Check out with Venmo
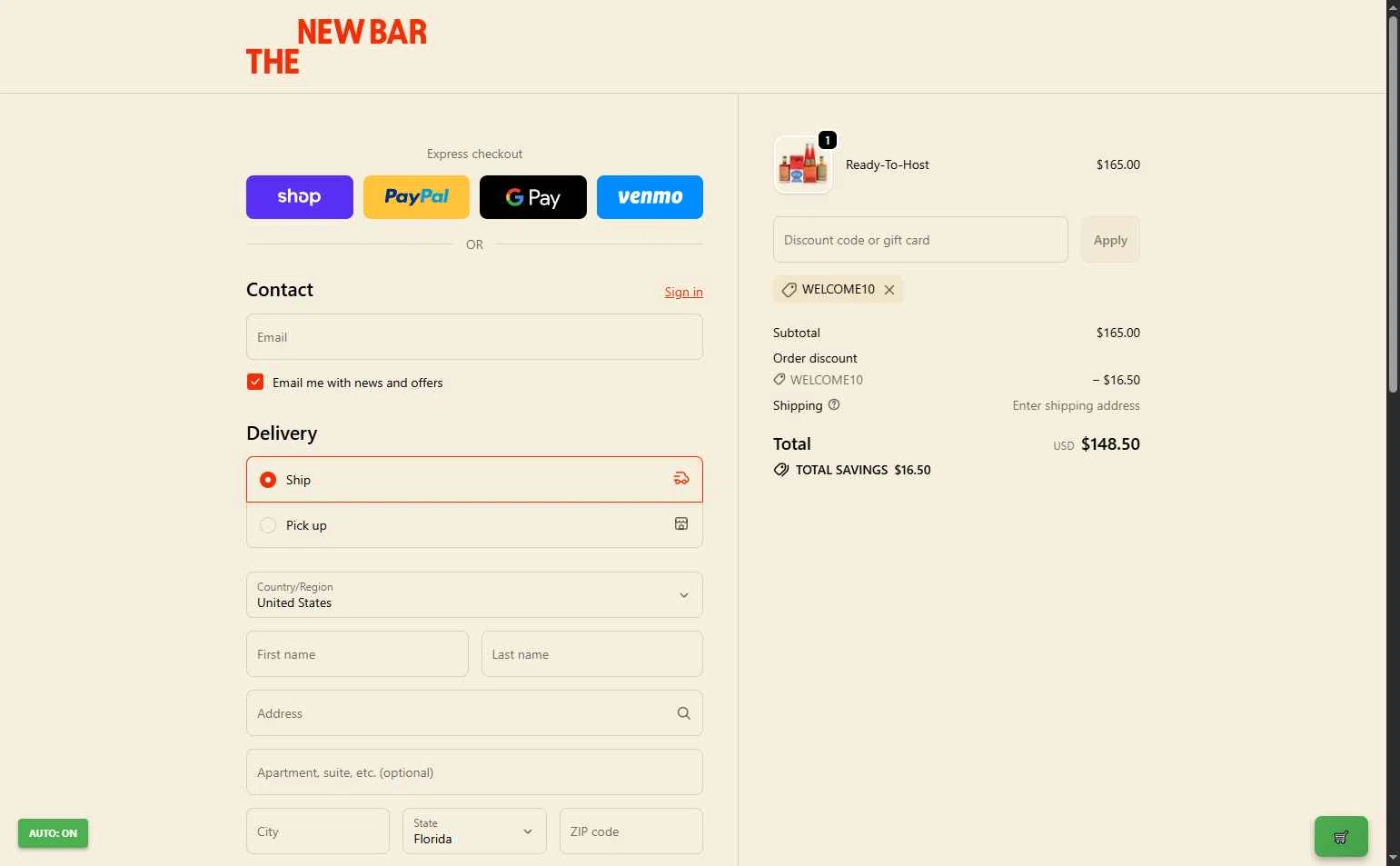The image size is (1400, 866). point(650,197)
